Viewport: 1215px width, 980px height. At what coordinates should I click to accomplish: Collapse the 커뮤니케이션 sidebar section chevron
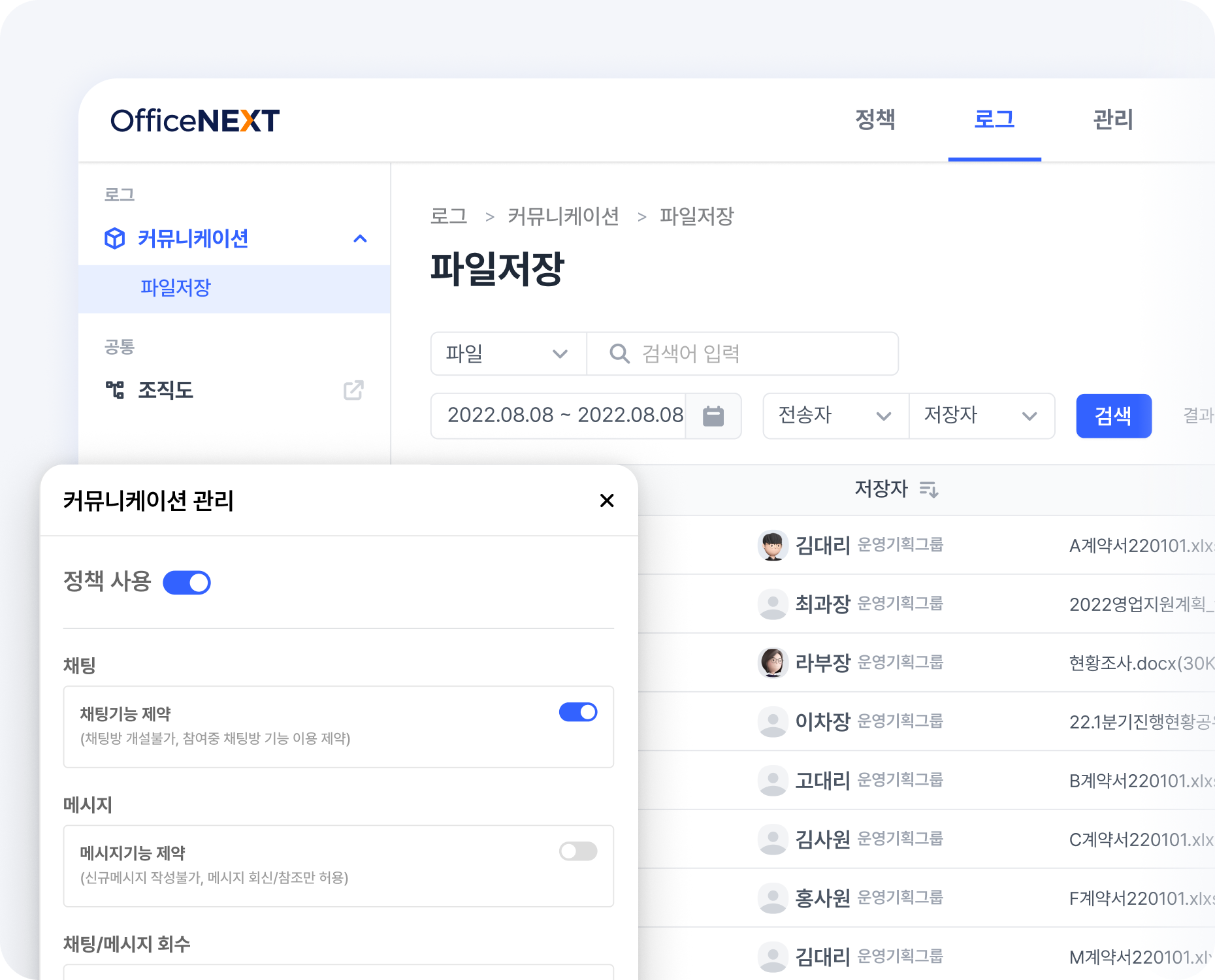point(360,238)
